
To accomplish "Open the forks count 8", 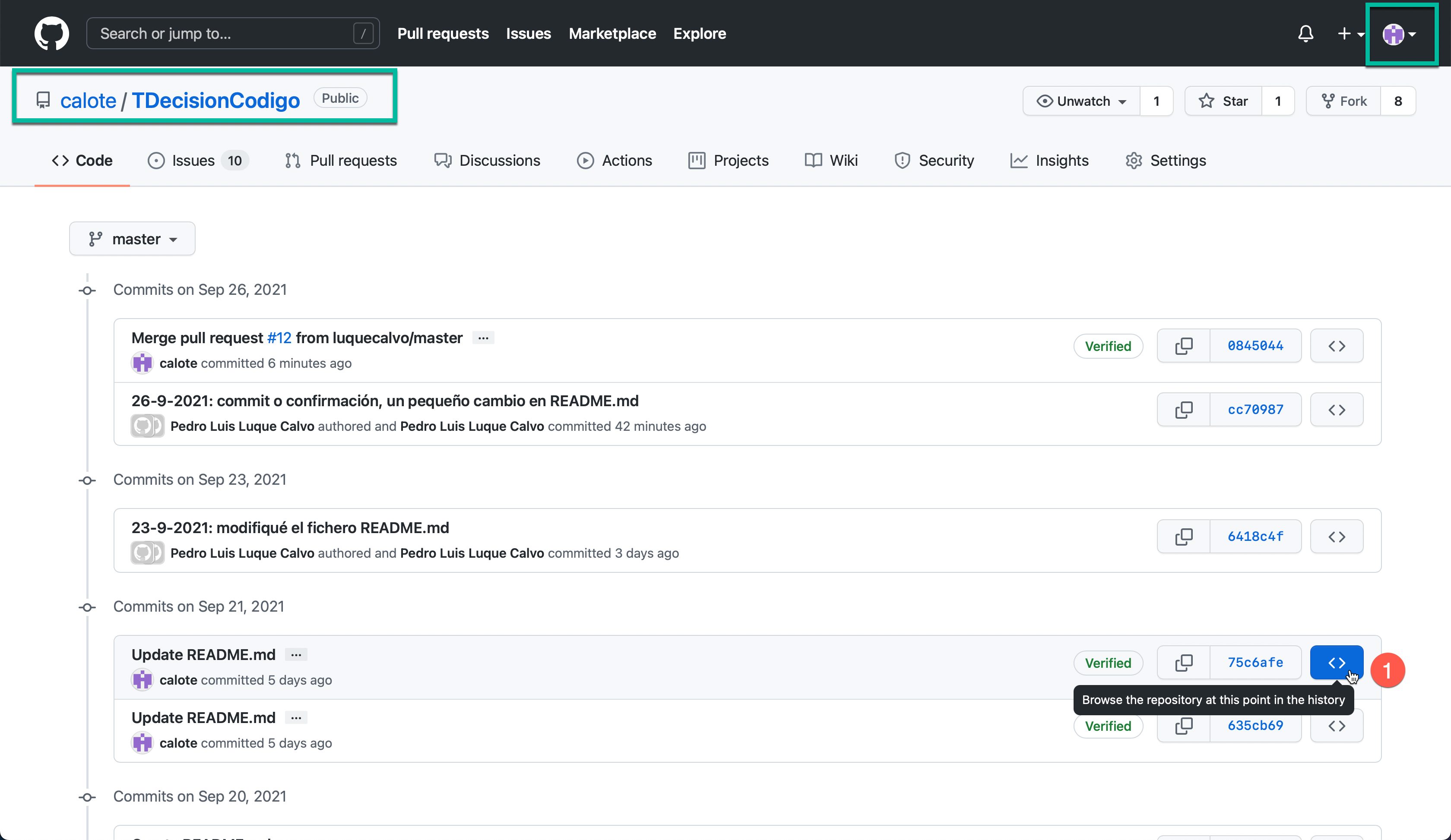I will [x=1397, y=101].
